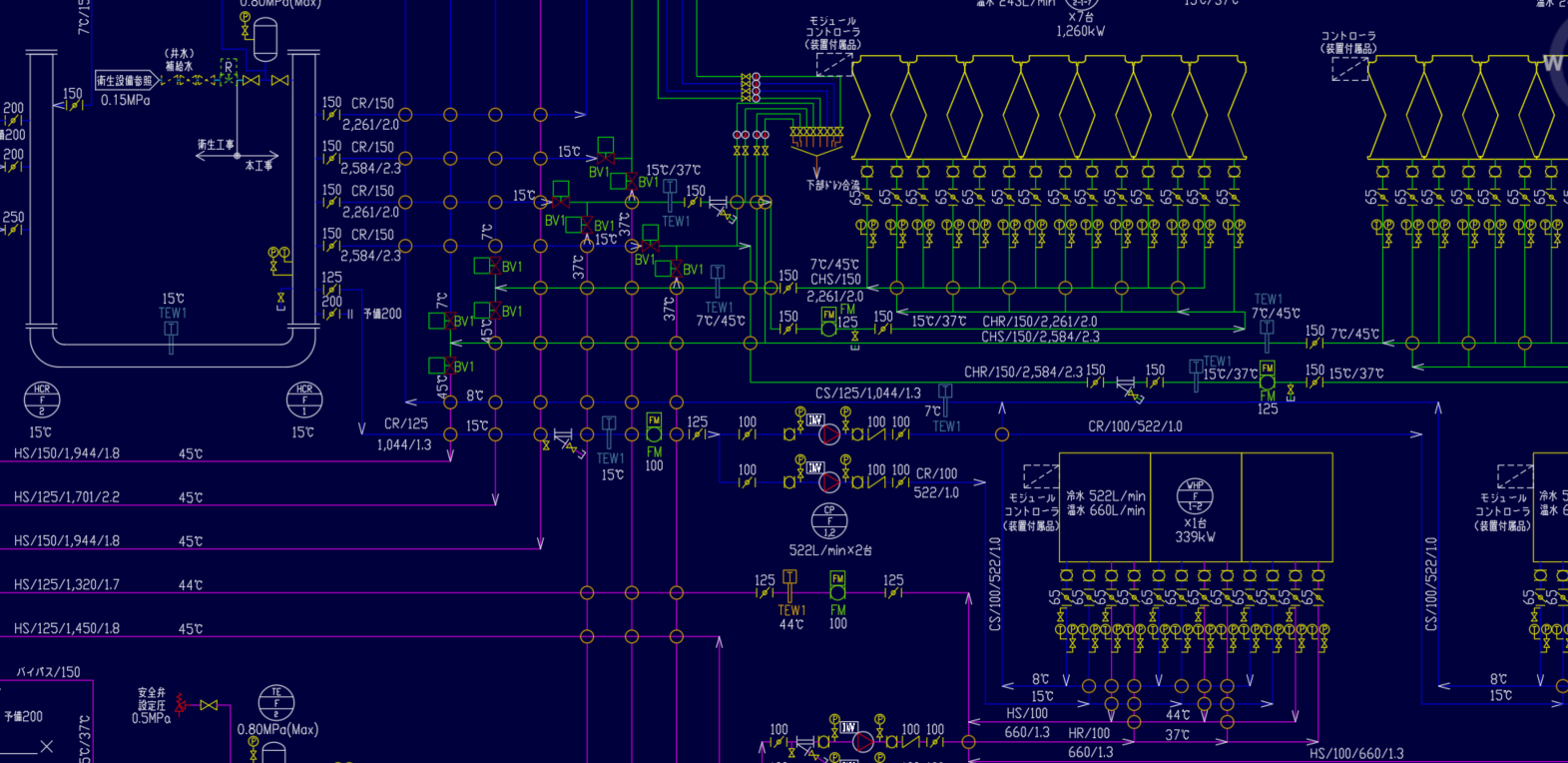Click the HCR F 1 equipment tag circle
This screenshot has width=1568, height=763.
[304, 400]
